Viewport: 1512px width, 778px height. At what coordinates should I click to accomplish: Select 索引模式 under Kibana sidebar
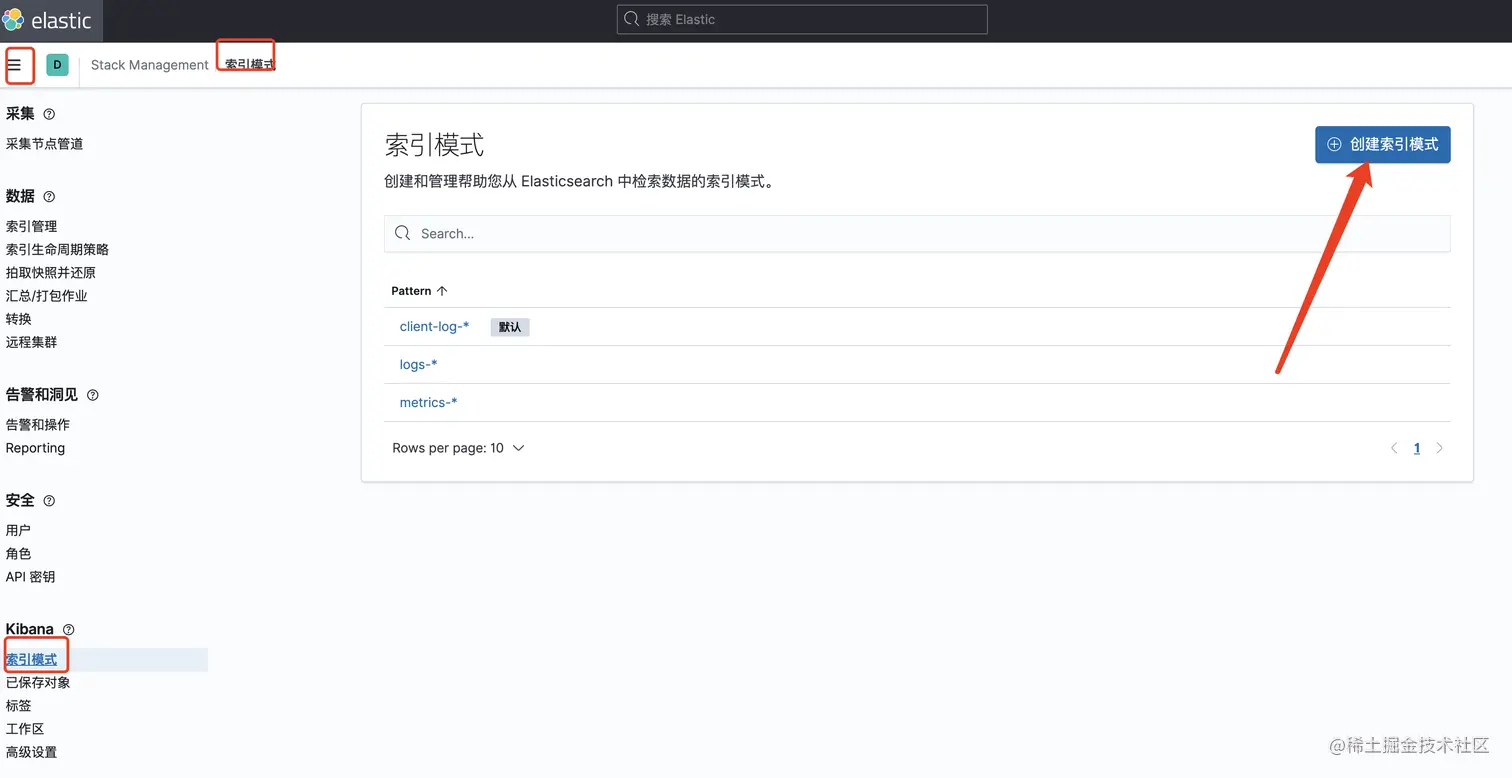pos(31,660)
